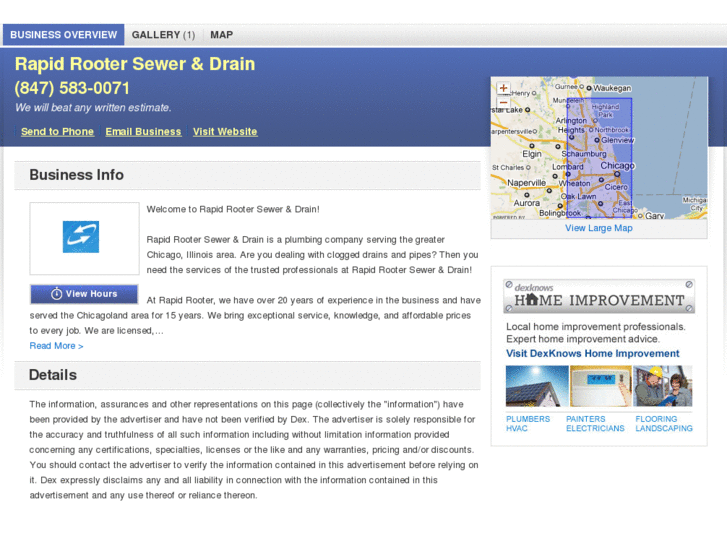Screen dimensions: 727x545
Task: Open the Gallery (1) tab
Action: (163, 35)
